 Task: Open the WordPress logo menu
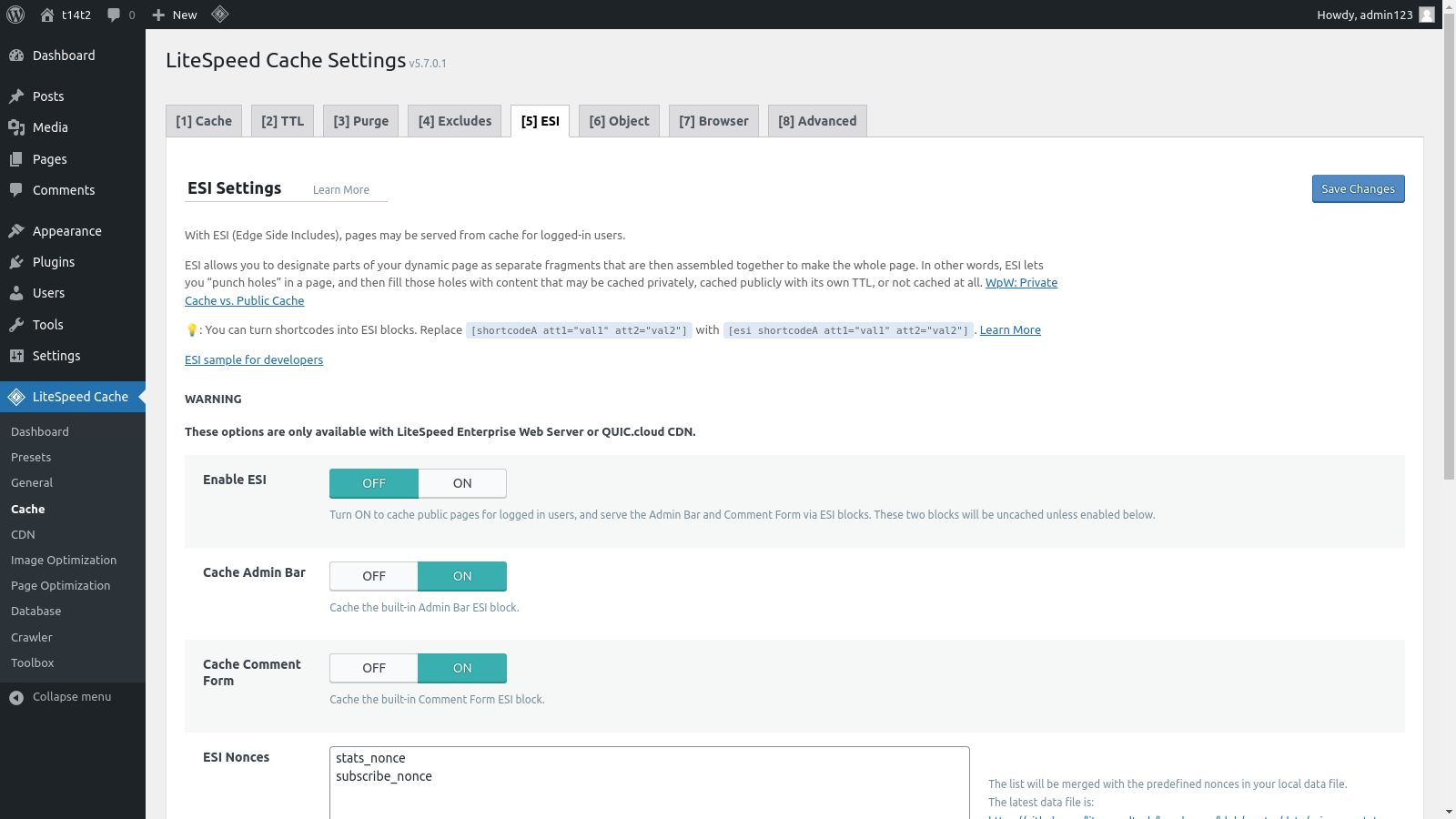[x=15, y=15]
